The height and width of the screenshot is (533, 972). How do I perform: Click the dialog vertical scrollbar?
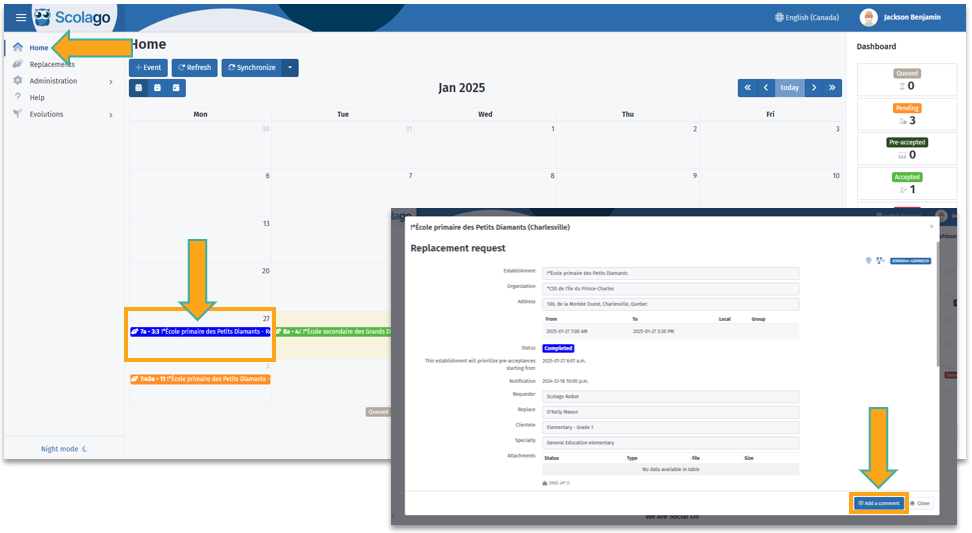(937, 304)
